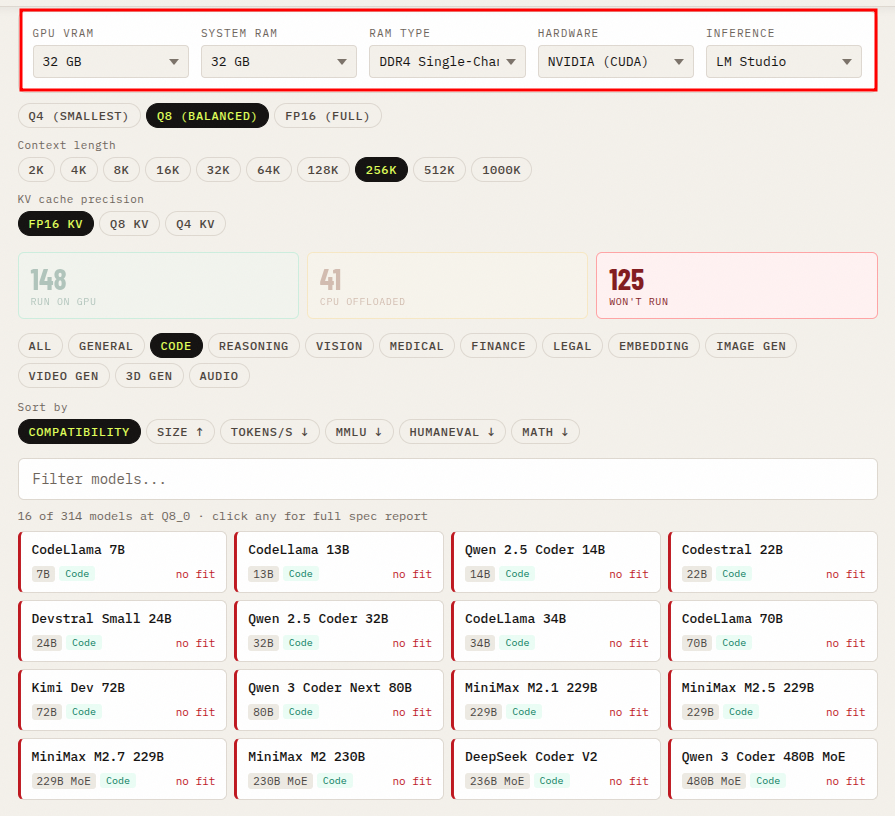Open the CodeLlama 34B model card
This screenshot has height=816, width=895.
click(x=556, y=631)
